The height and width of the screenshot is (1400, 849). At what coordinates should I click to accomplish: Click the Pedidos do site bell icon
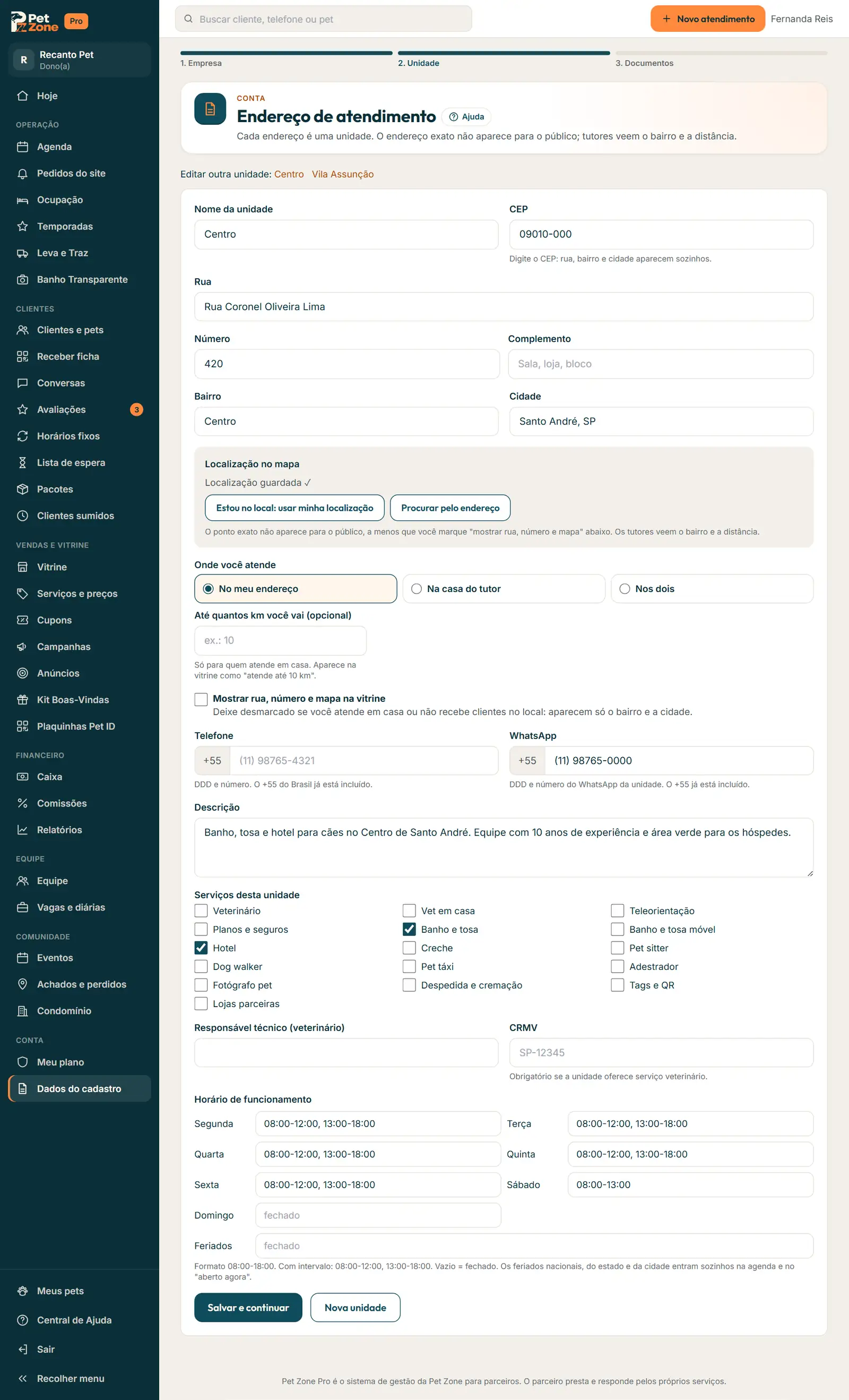point(23,173)
